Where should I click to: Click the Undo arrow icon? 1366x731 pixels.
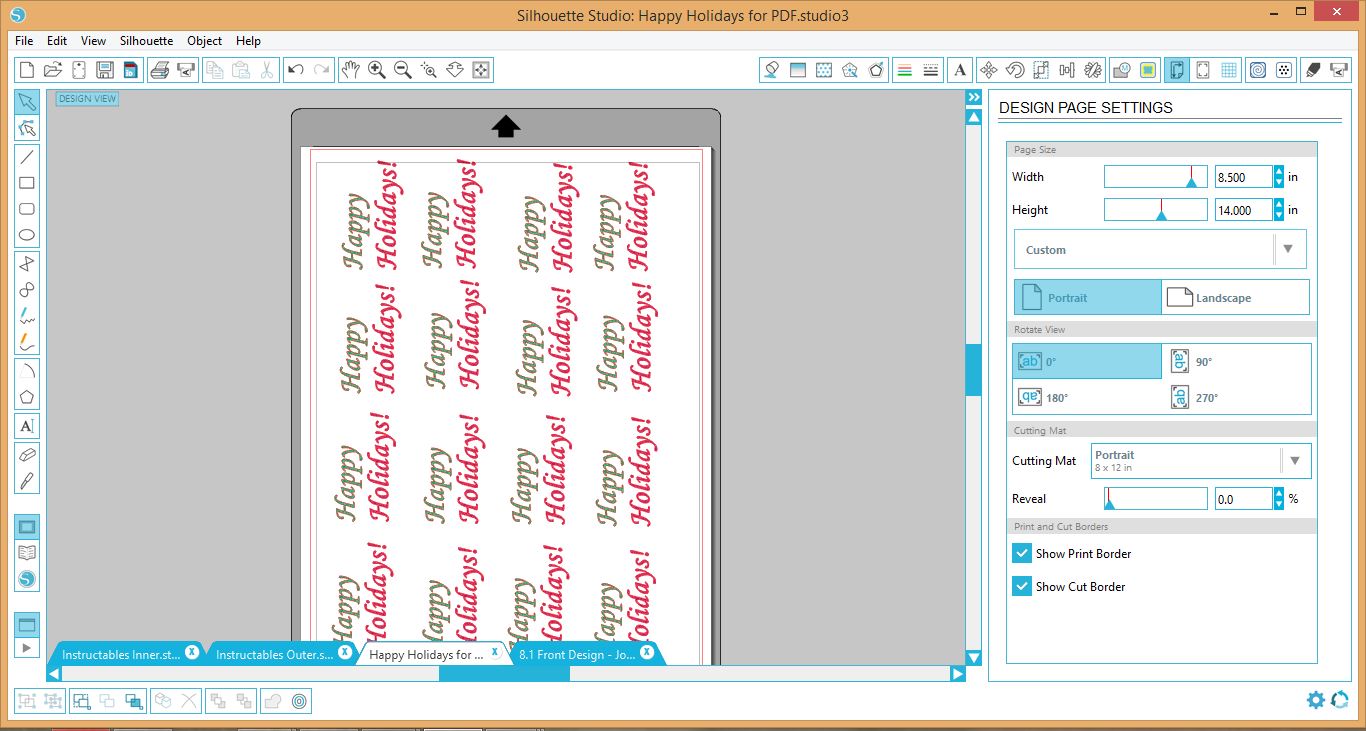(x=295, y=70)
